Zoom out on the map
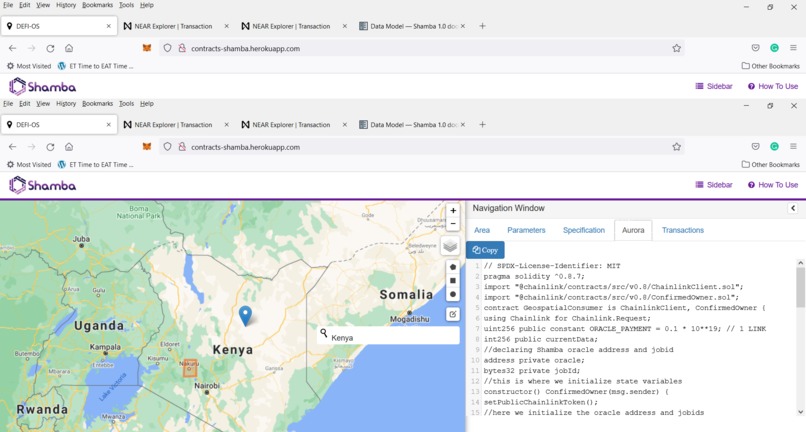 click(x=453, y=224)
